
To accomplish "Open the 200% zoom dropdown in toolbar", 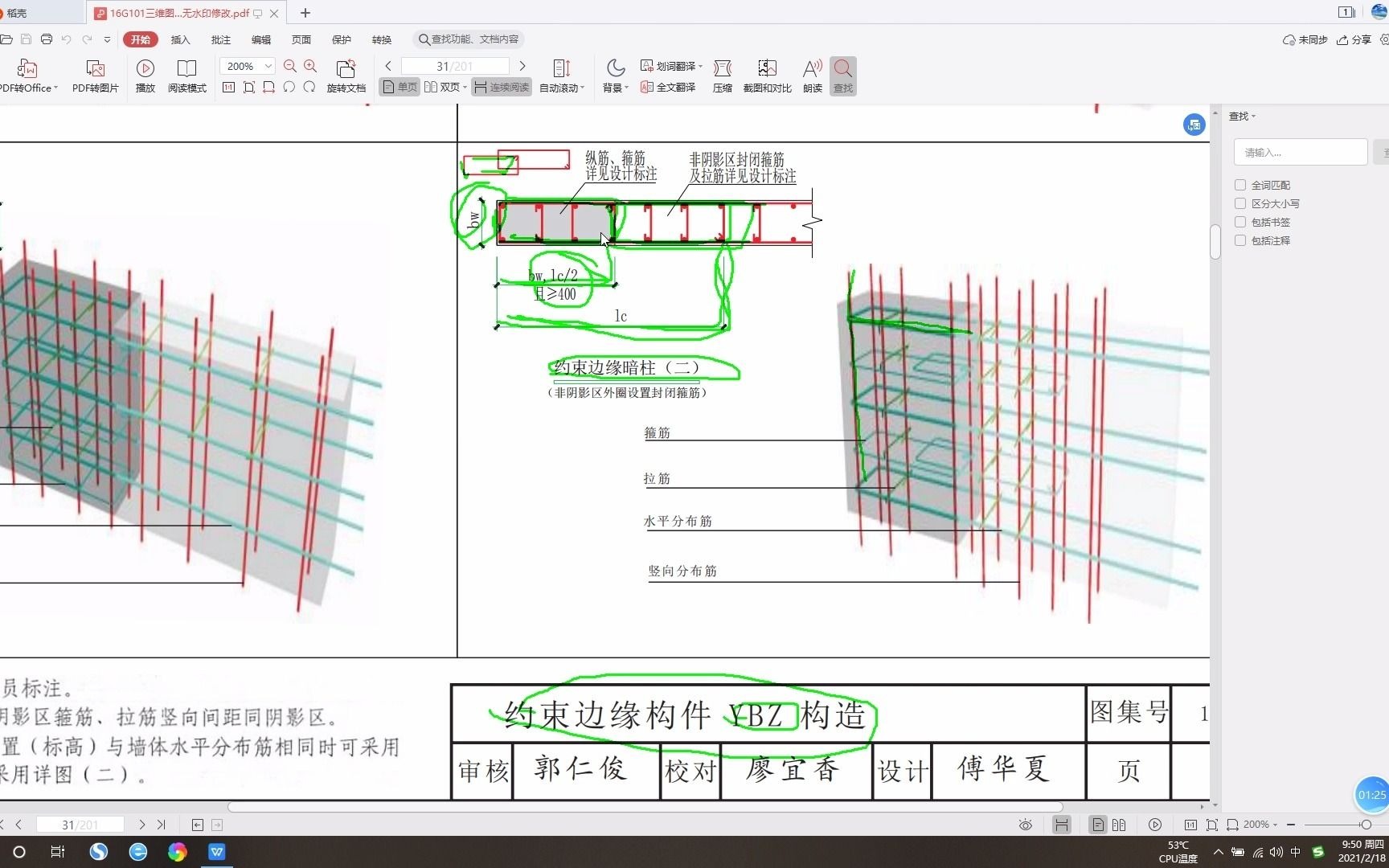I will coord(268,66).
